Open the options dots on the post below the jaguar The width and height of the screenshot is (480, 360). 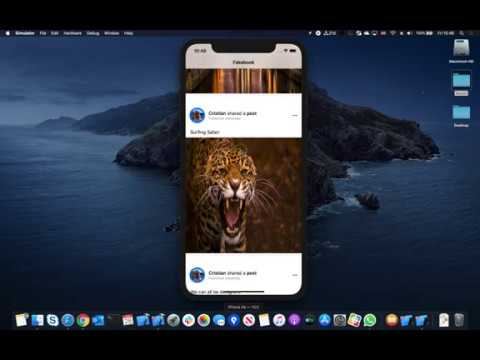pos(295,275)
